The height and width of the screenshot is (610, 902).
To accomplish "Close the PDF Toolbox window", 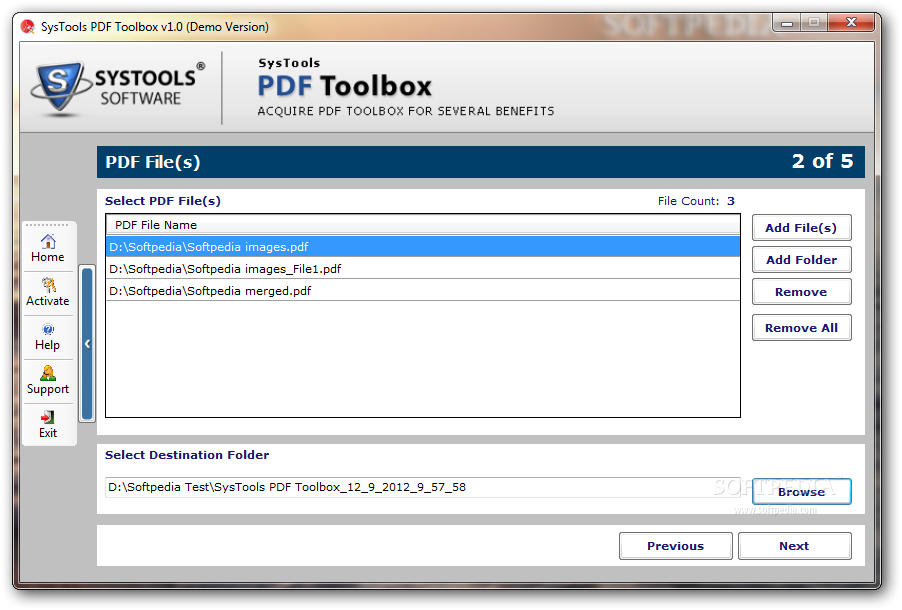I will click(x=851, y=23).
